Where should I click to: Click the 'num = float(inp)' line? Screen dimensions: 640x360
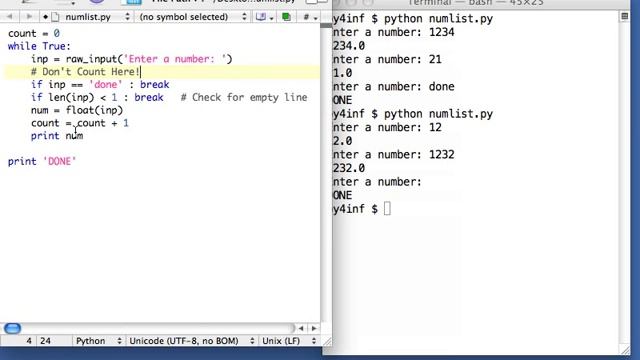tap(77, 110)
